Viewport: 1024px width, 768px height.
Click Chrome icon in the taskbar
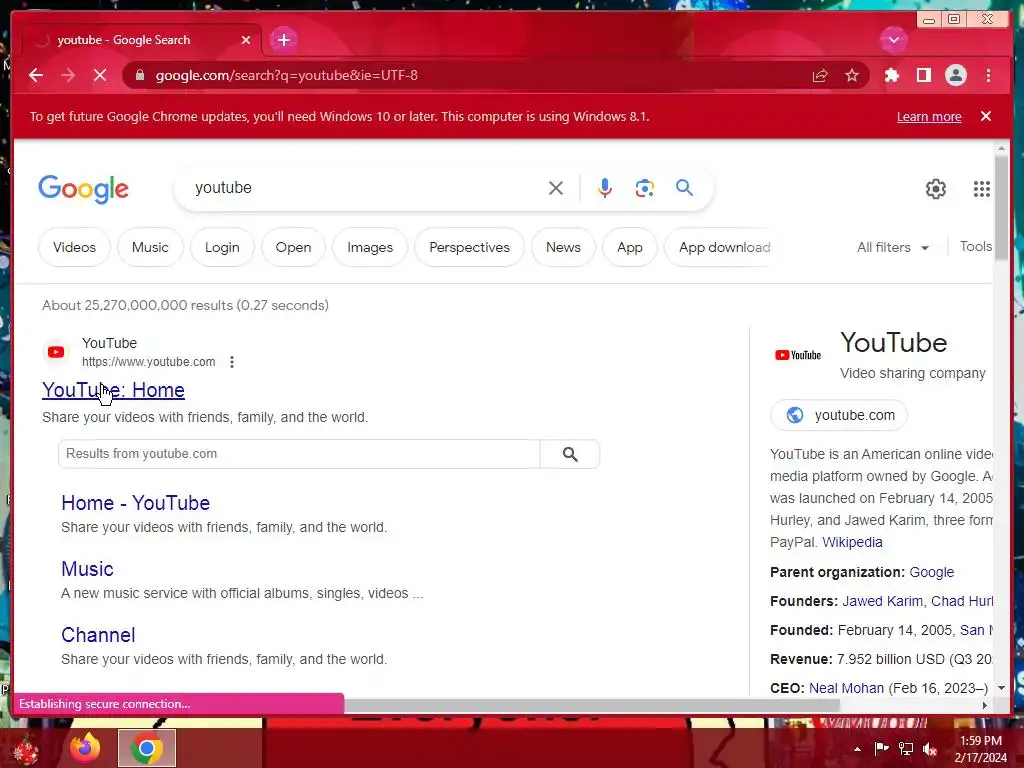click(147, 748)
